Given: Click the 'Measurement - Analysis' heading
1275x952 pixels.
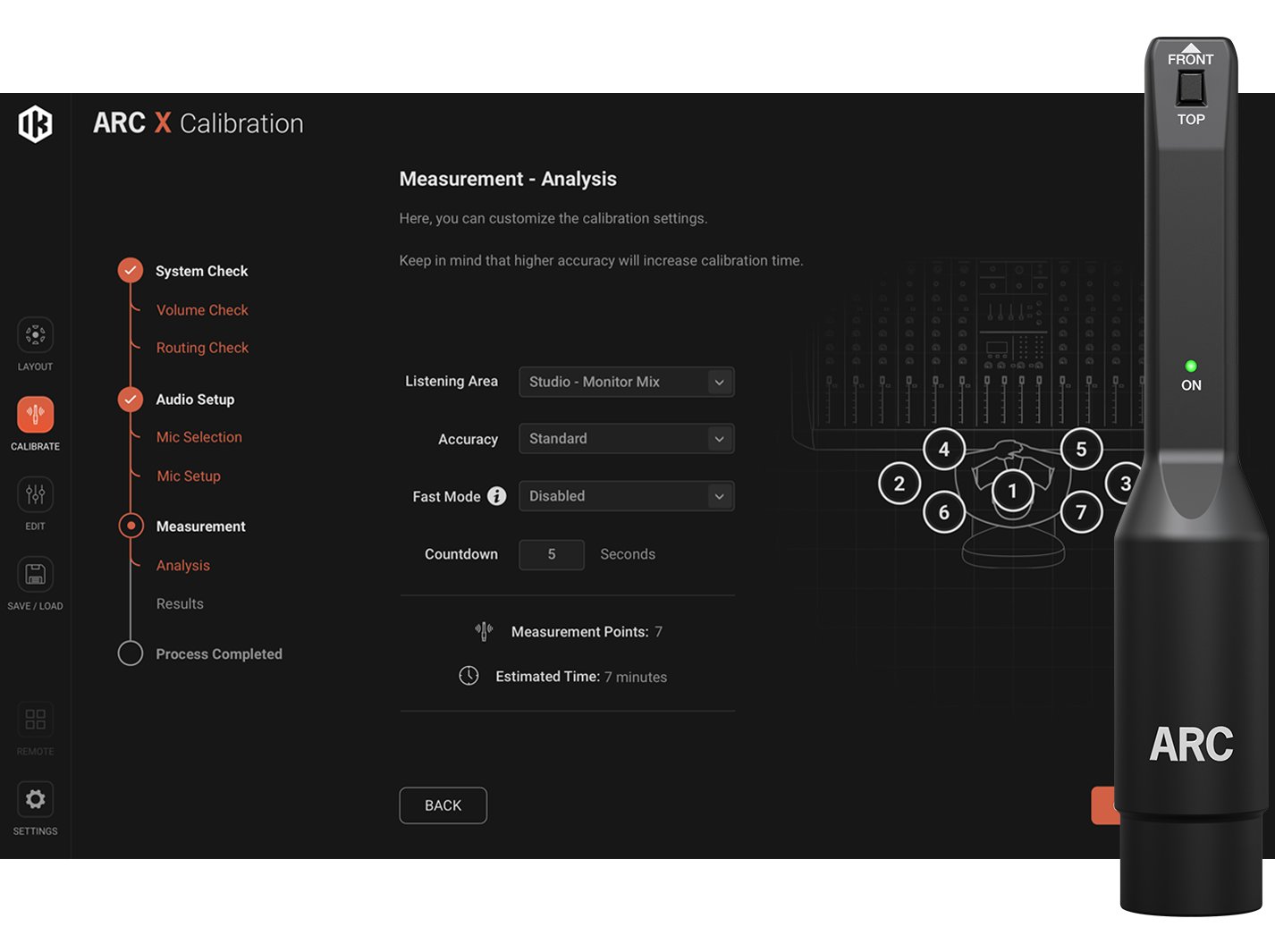Looking at the screenshot, I should (508, 179).
